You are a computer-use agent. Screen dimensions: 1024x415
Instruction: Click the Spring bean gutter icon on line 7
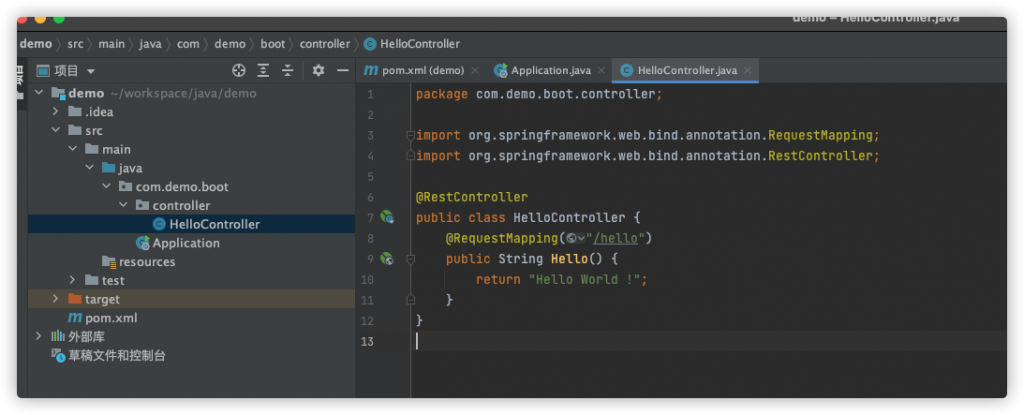[x=387, y=217]
